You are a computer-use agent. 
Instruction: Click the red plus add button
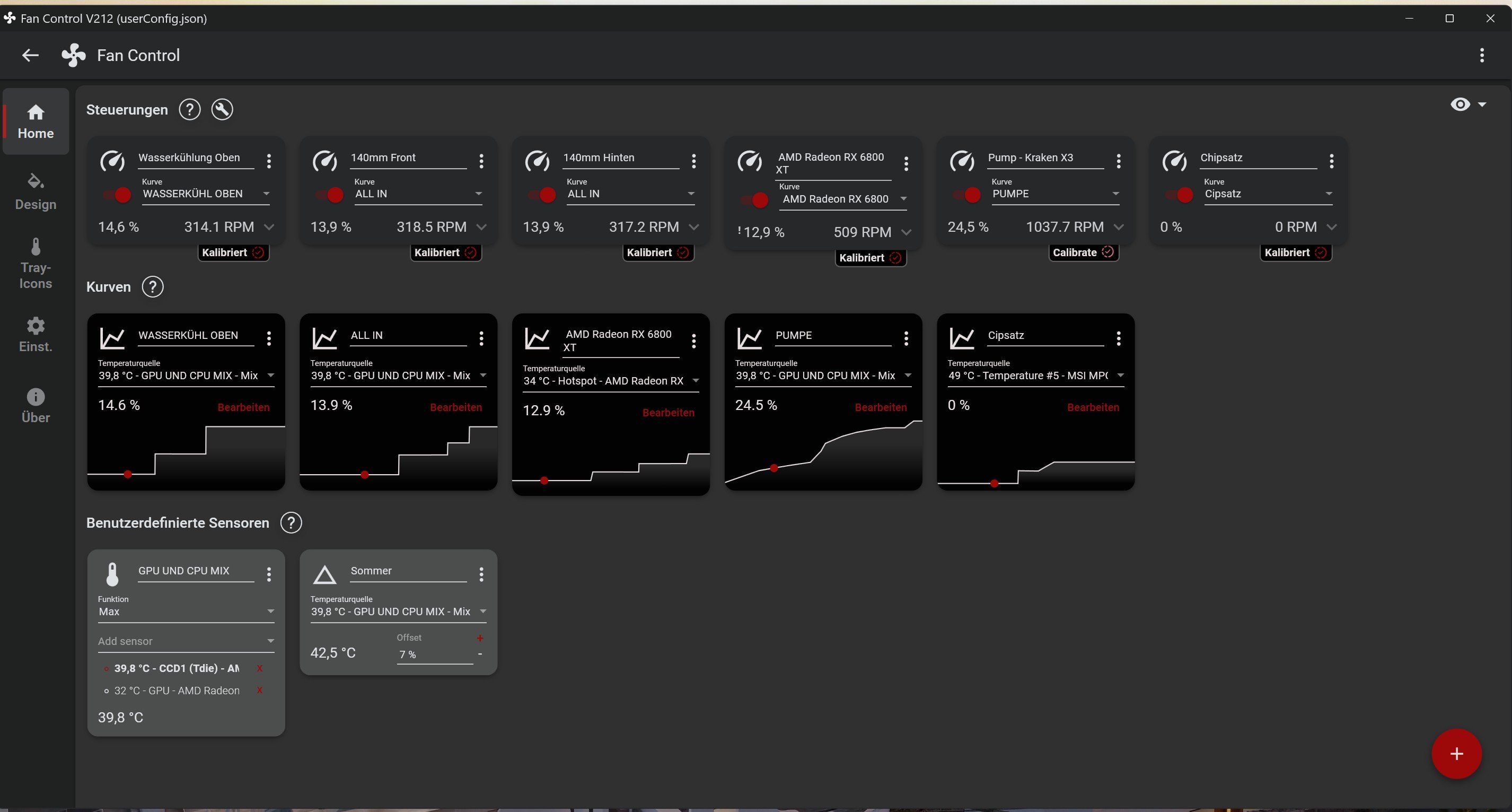pos(1456,753)
